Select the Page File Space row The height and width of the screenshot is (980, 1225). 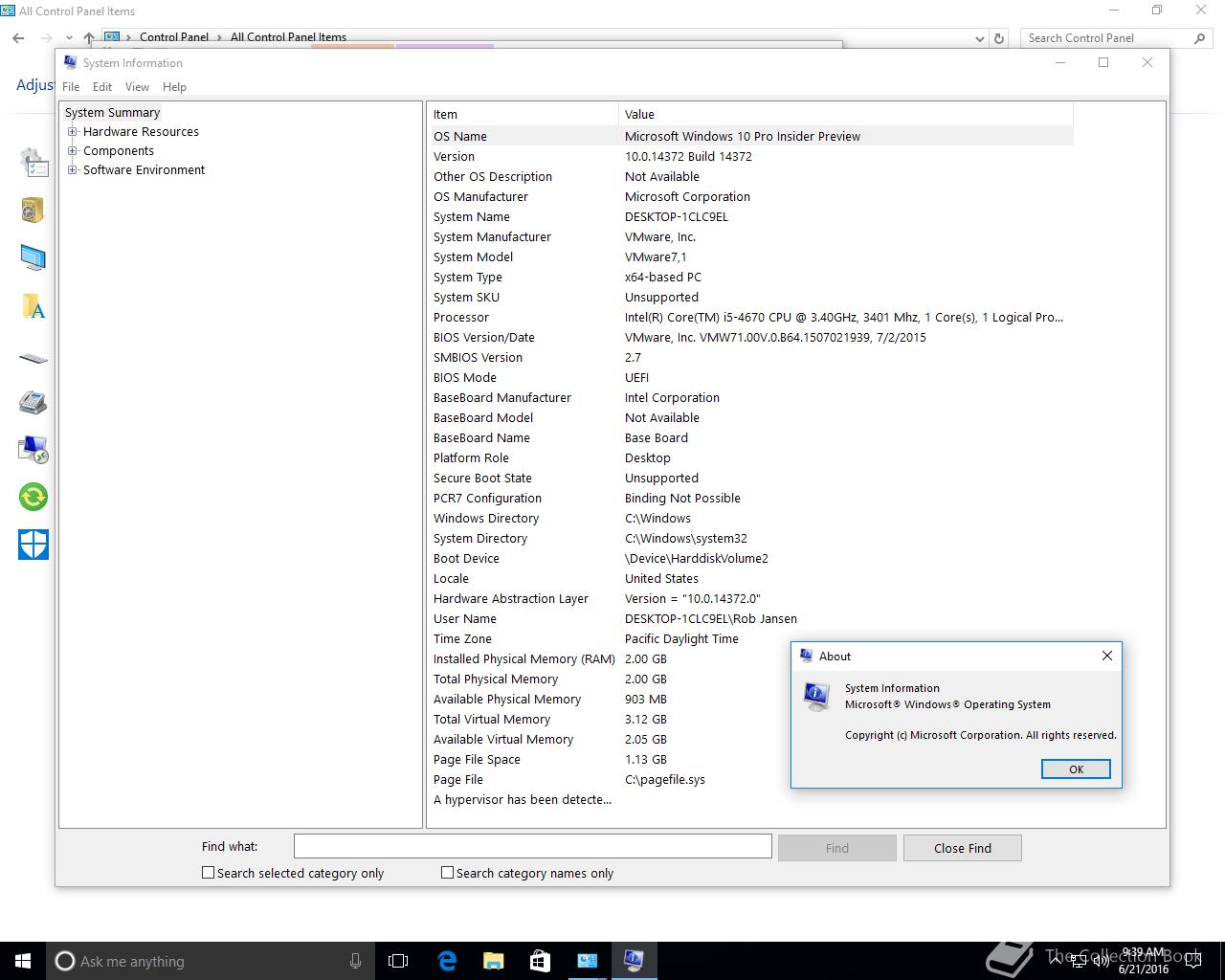pyautogui.click(x=751, y=759)
